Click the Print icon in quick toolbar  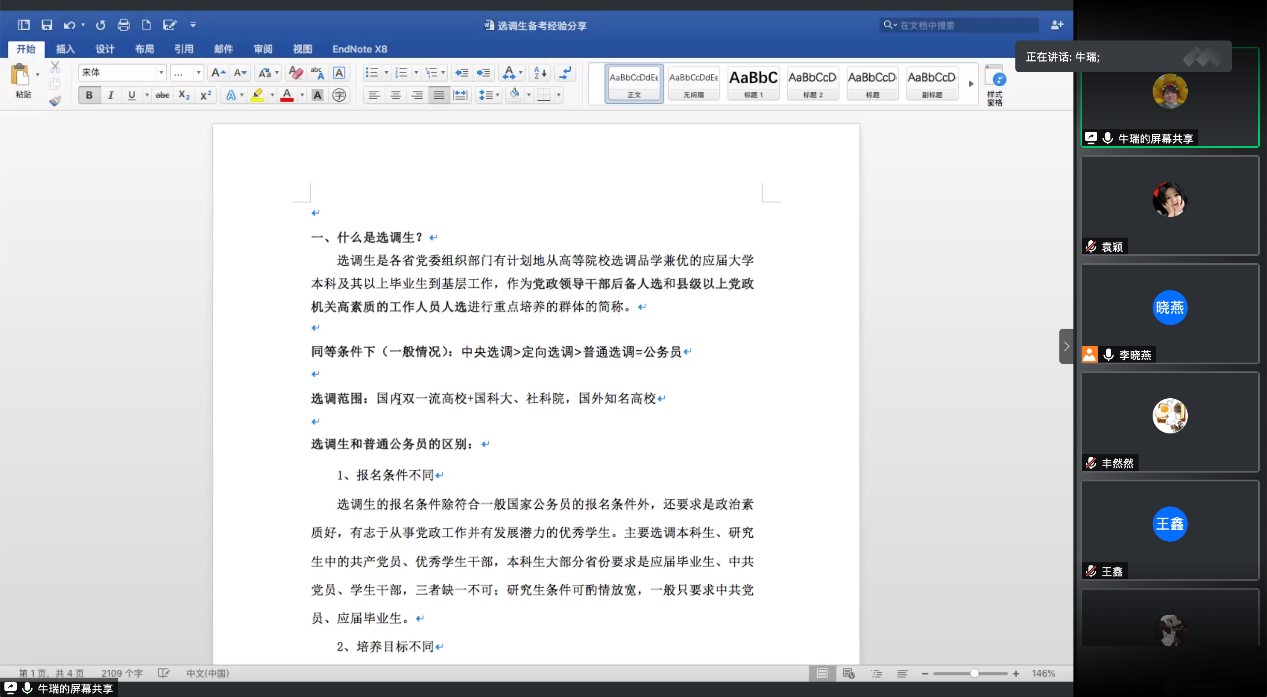[x=123, y=25]
